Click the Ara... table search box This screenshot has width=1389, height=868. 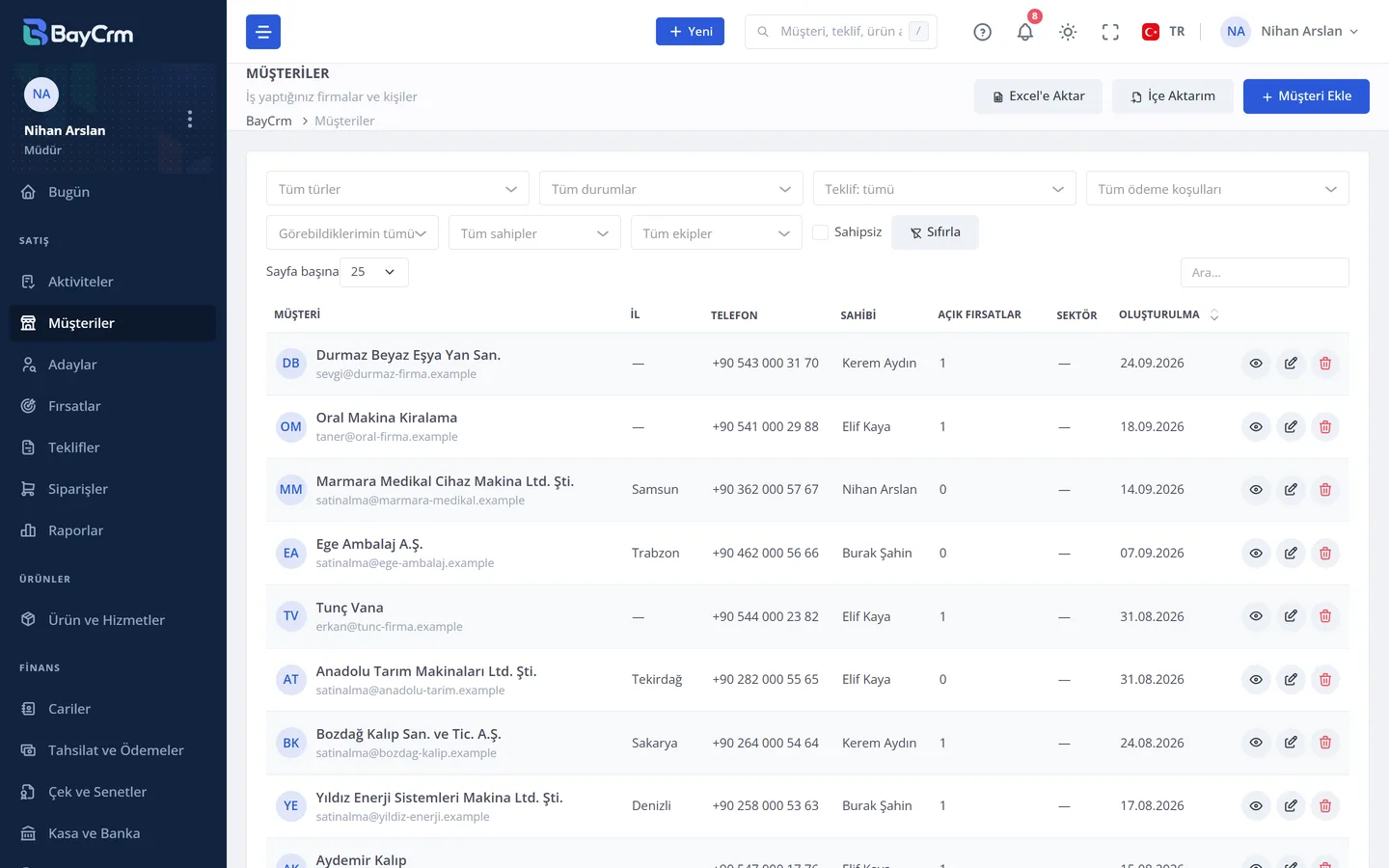click(1265, 273)
